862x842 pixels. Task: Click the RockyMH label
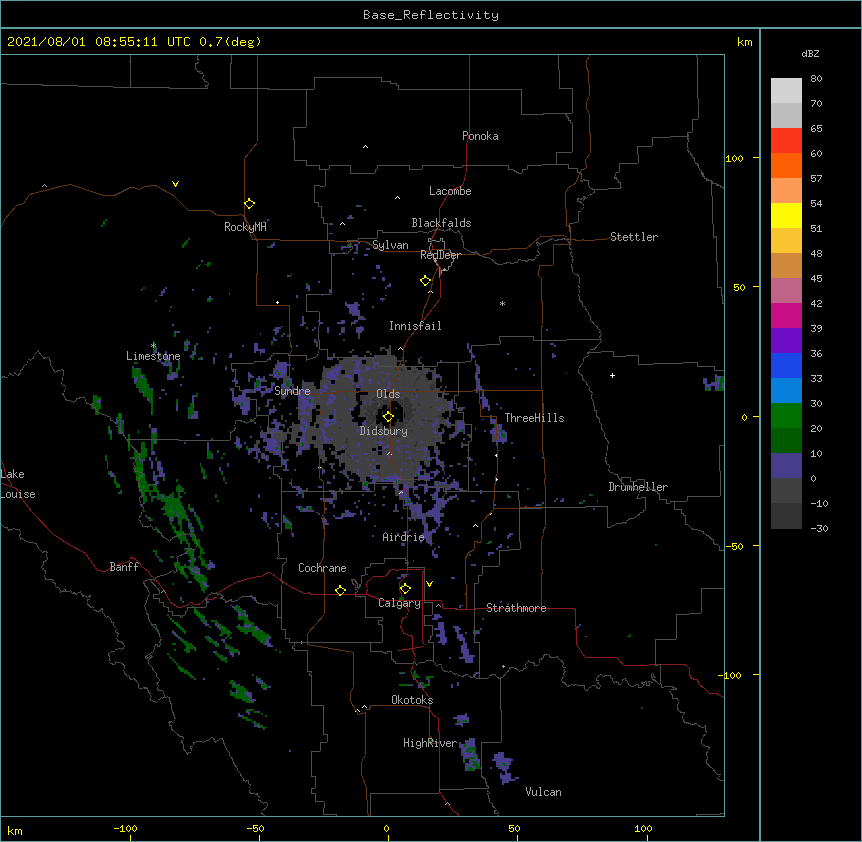245,227
